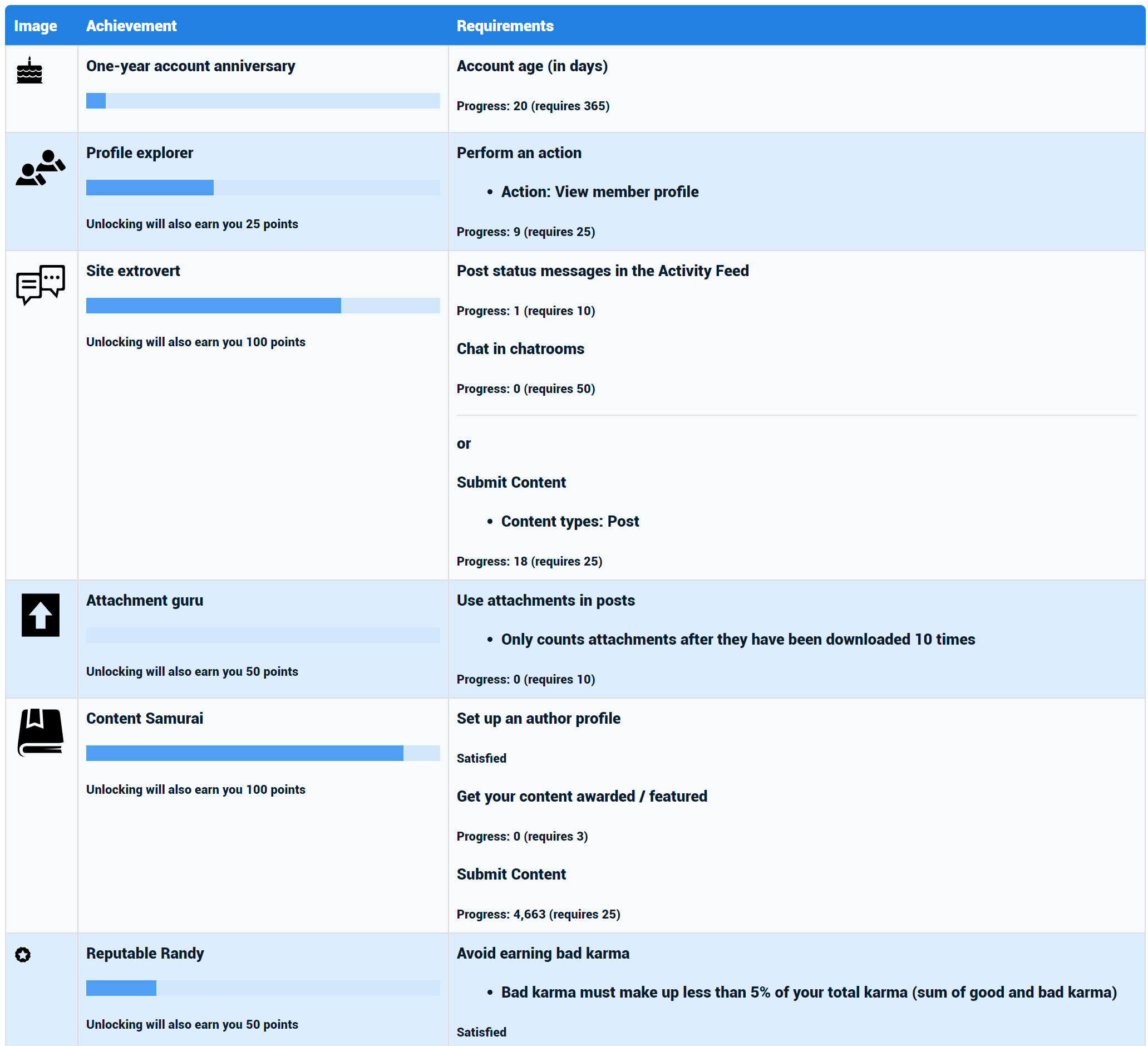Click the empty Attachment guru progress bar
This screenshot has height=1046, width=1148.
[x=263, y=635]
